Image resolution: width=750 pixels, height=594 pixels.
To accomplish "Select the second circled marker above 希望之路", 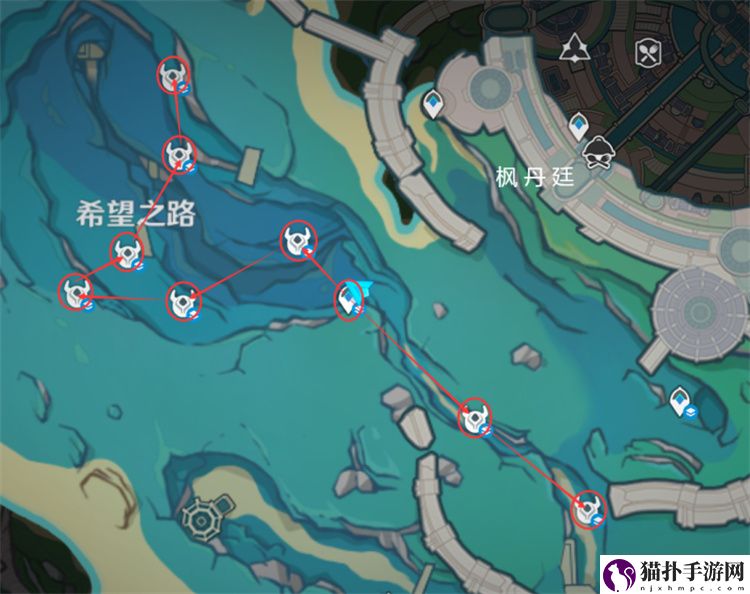I will 179,155.
